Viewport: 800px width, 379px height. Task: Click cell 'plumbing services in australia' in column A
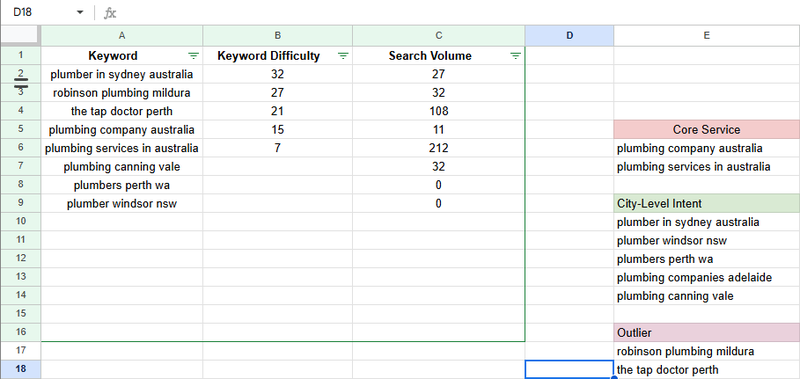pos(122,148)
